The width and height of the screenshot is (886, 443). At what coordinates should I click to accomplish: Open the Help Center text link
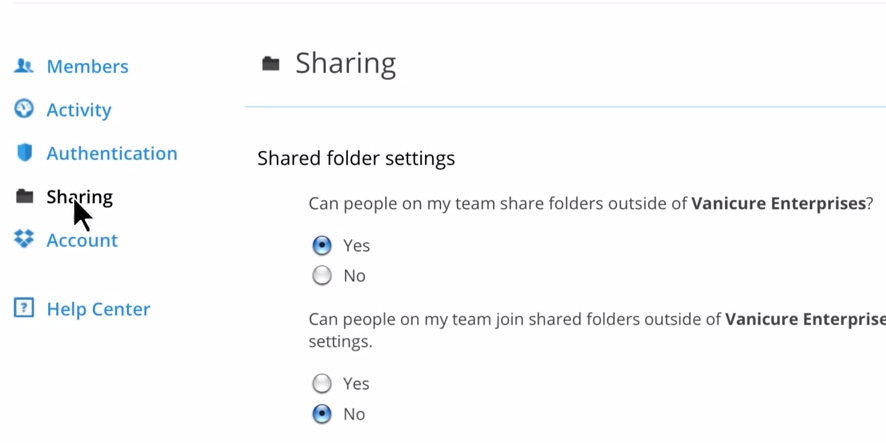pyautogui.click(x=98, y=309)
